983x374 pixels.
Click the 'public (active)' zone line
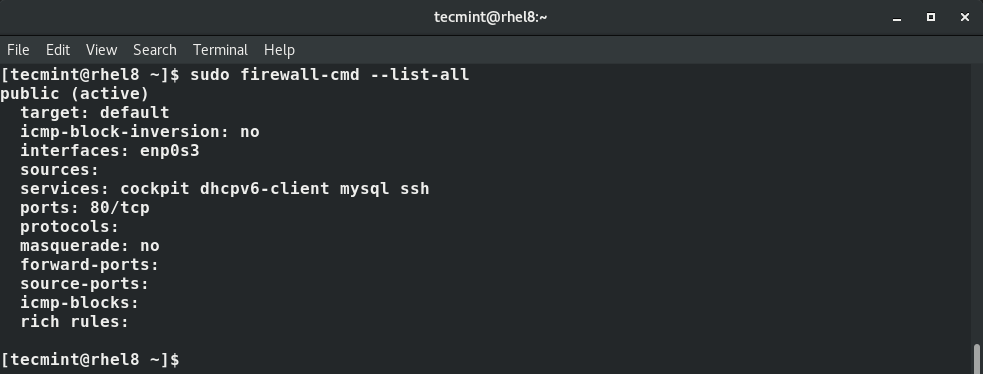point(75,94)
